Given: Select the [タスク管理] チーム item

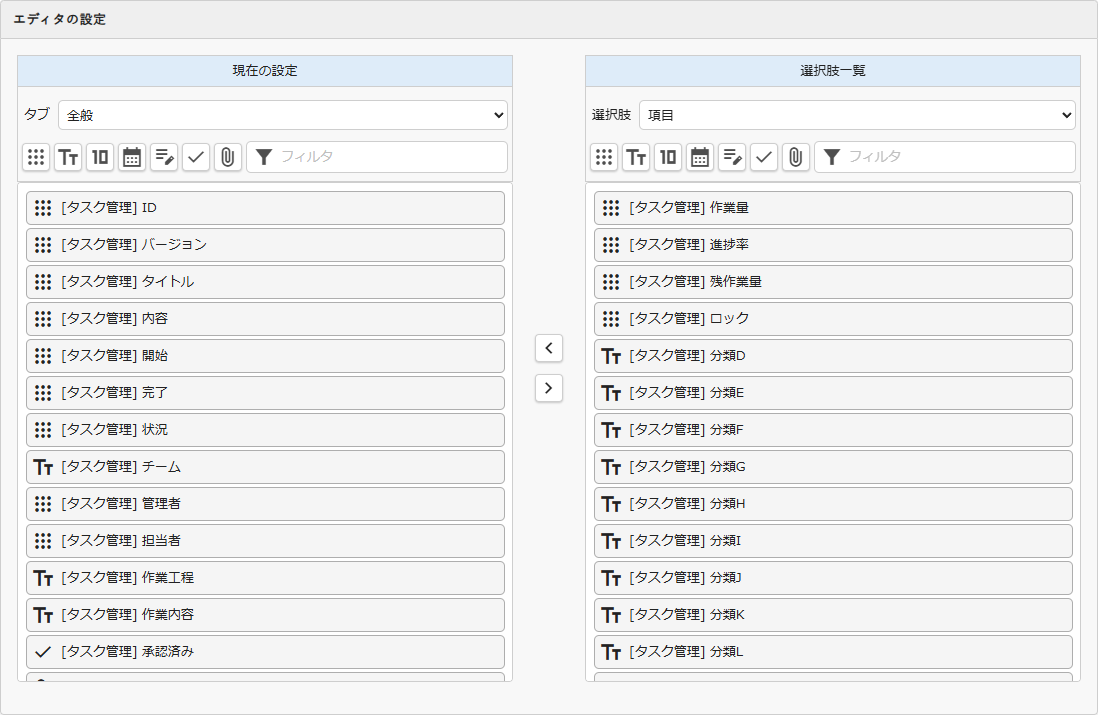Looking at the screenshot, I should [x=265, y=467].
